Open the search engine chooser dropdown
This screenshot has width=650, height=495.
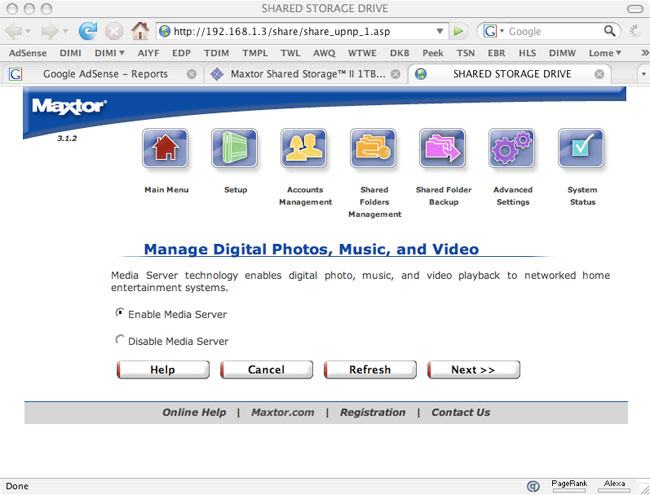[x=502, y=31]
